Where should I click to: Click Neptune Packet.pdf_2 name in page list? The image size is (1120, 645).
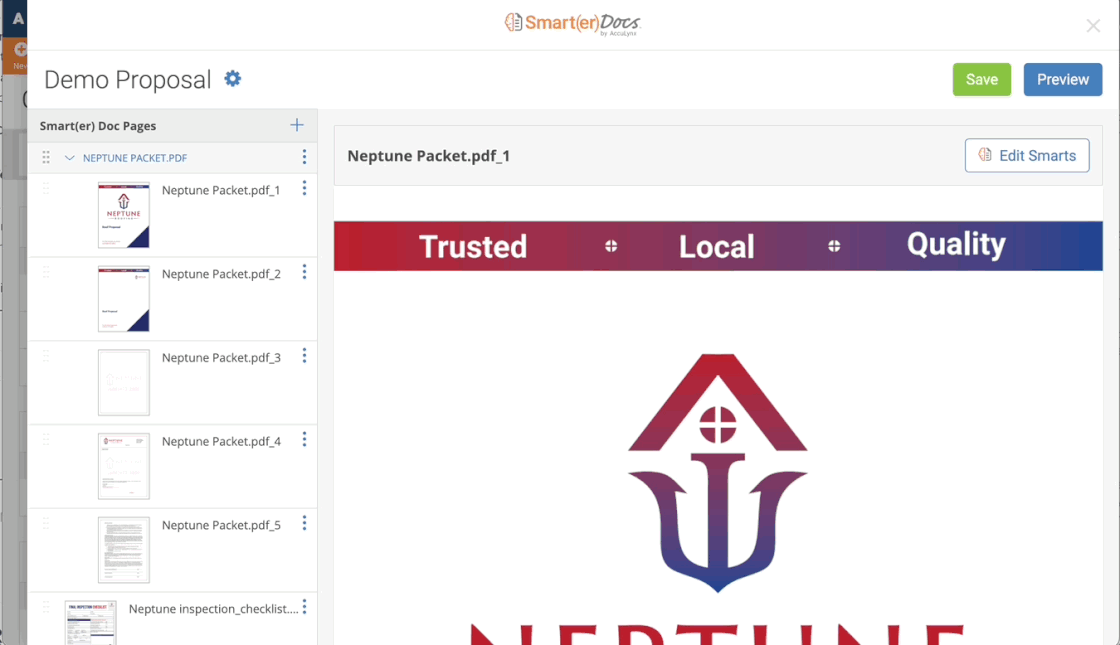point(221,274)
